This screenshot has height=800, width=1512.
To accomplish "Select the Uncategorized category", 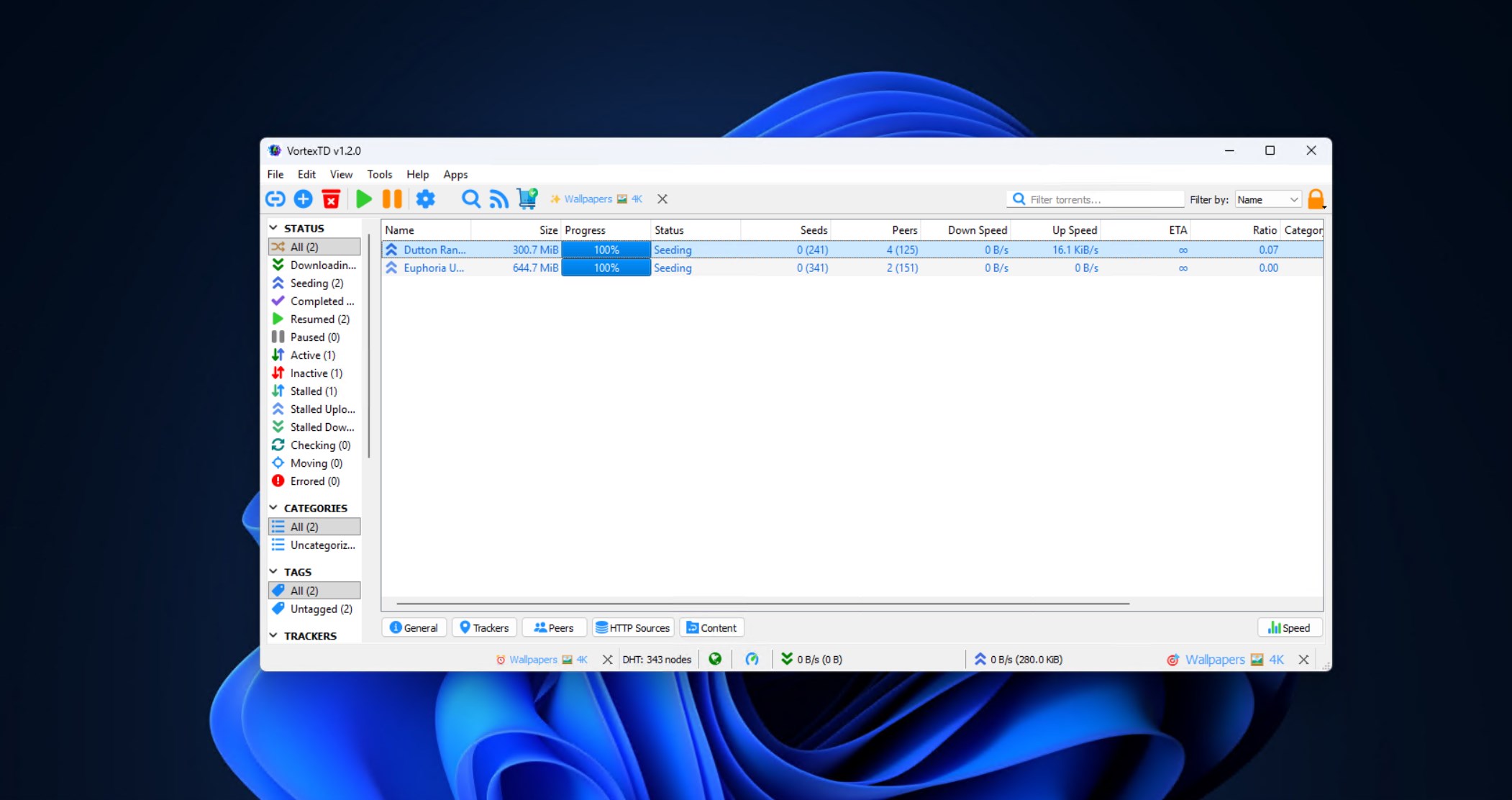I will 314,545.
